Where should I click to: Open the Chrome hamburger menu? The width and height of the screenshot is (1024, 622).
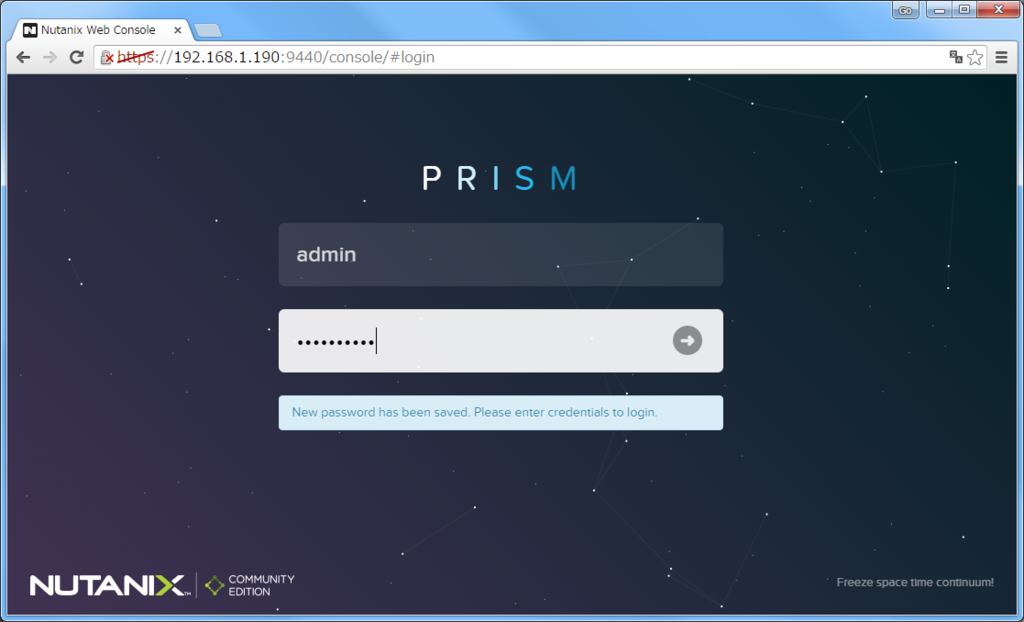(1001, 57)
